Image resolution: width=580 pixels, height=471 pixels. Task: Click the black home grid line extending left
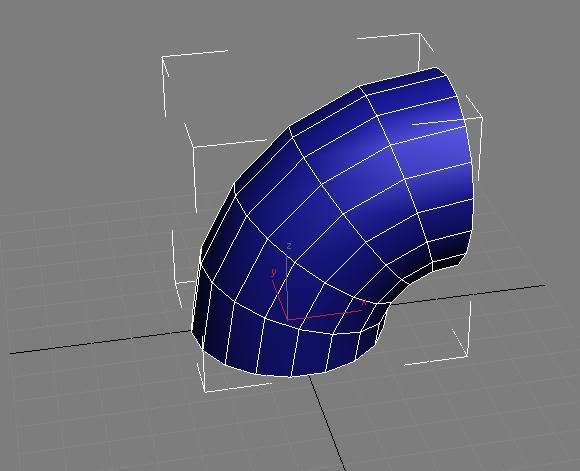(x=100, y=342)
